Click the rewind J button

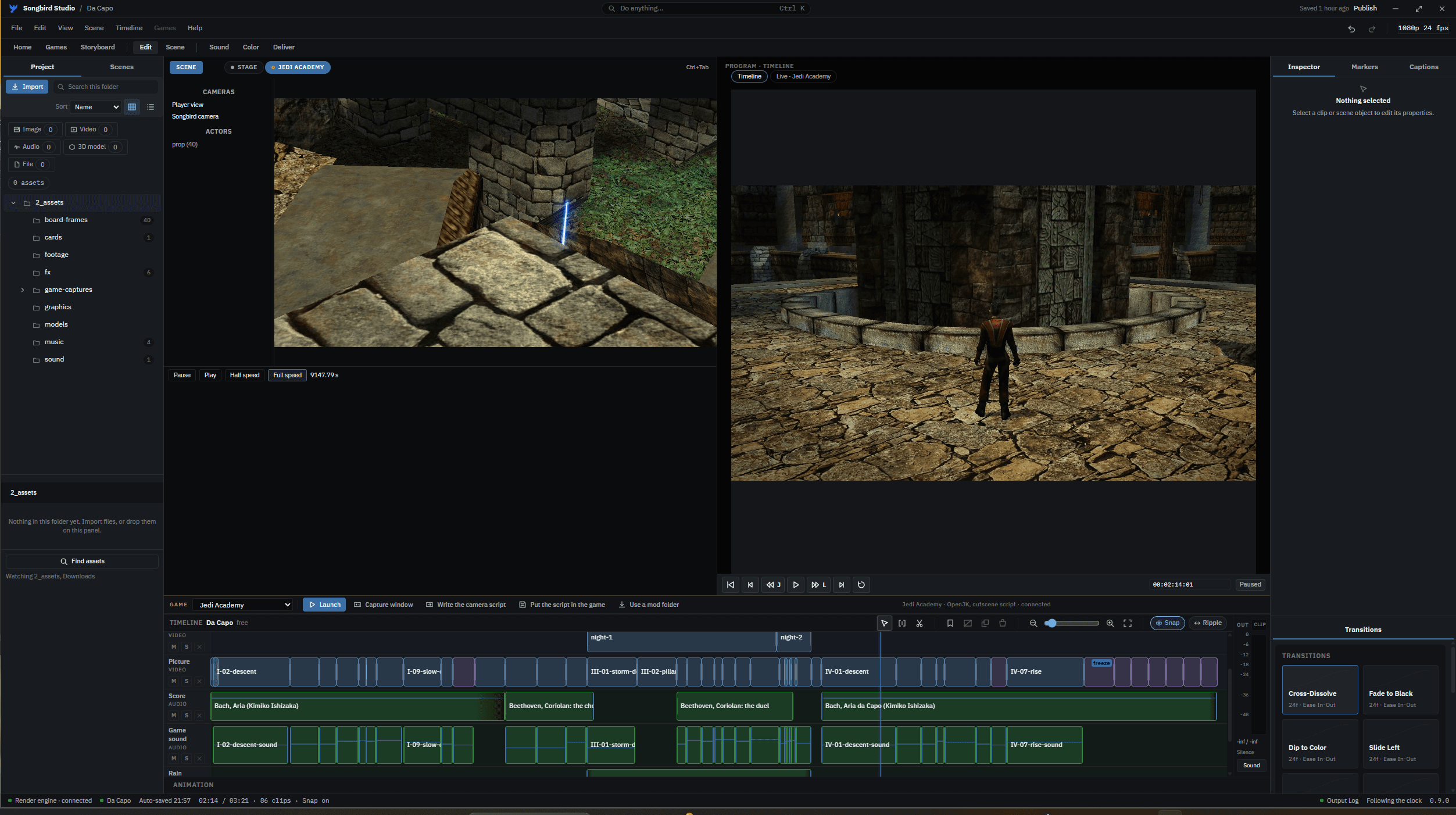tap(773, 585)
